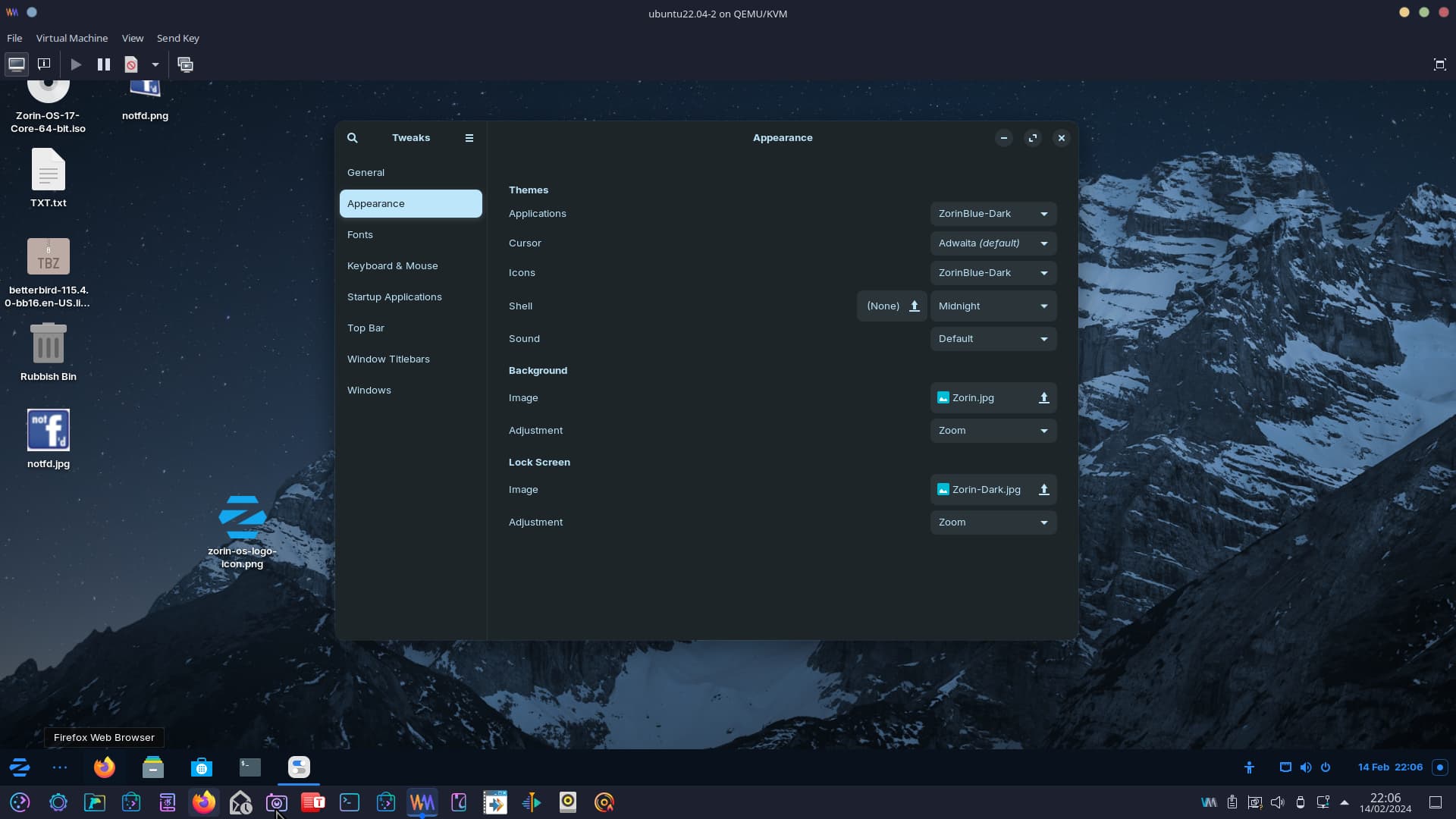1456x819 pixels.
Task: Pause the virtual machine
Action: [x=104, y=64]
